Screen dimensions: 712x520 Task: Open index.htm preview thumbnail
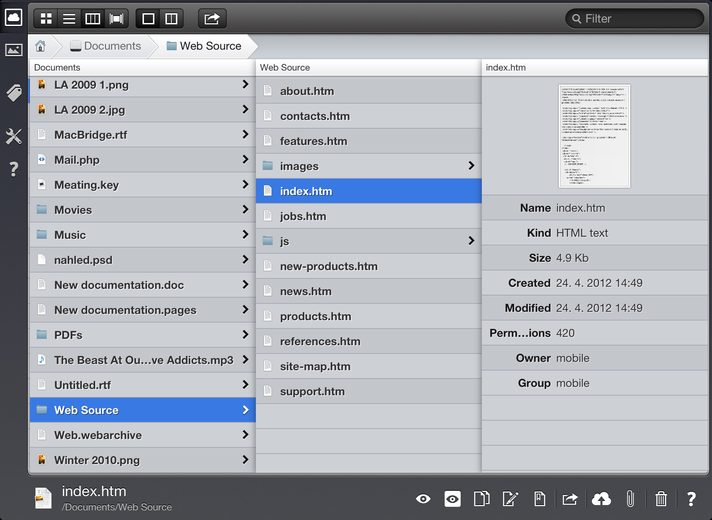594,136
